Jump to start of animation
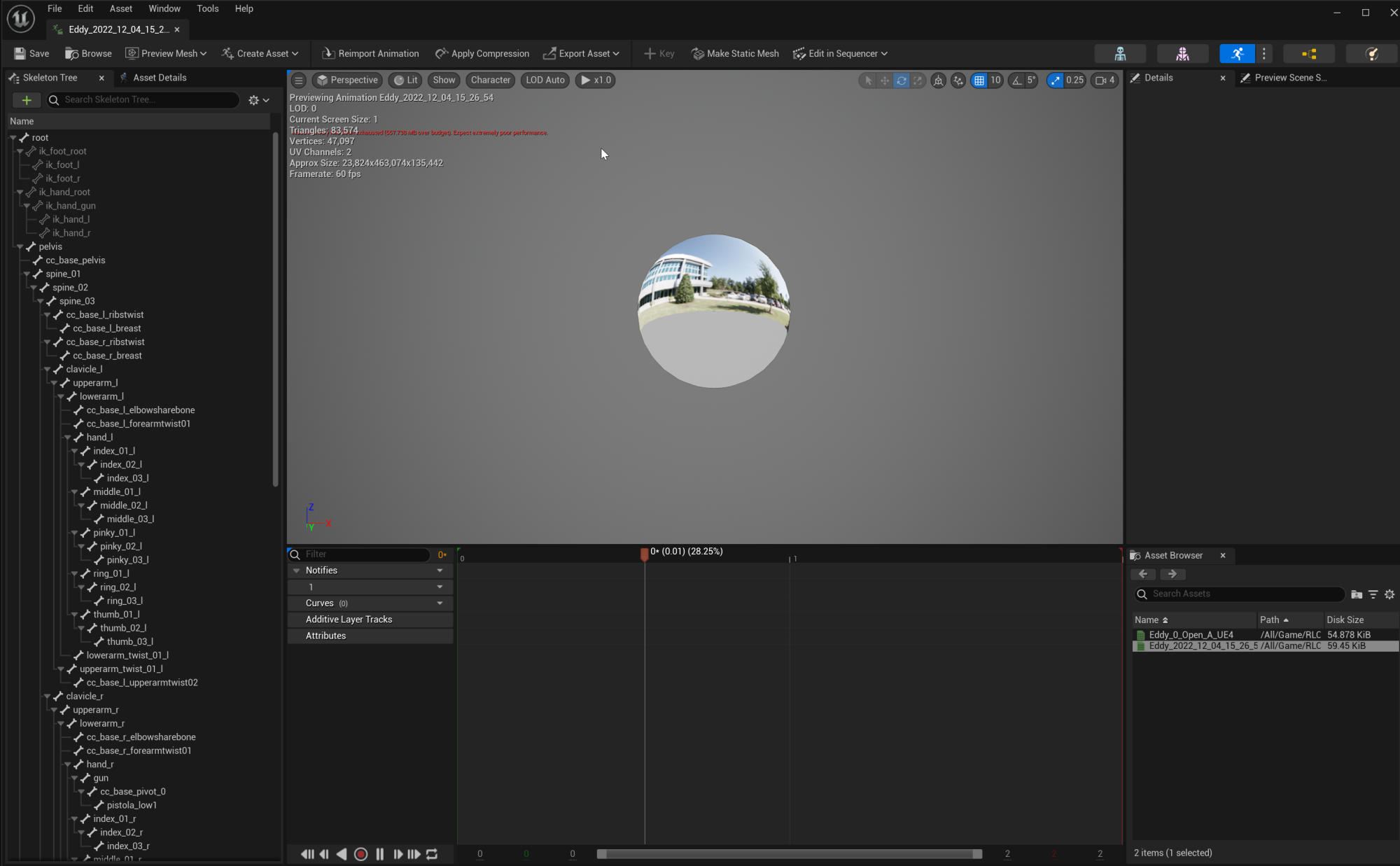The width and height of the screenshot is (1400, 866). pos(307,854)
